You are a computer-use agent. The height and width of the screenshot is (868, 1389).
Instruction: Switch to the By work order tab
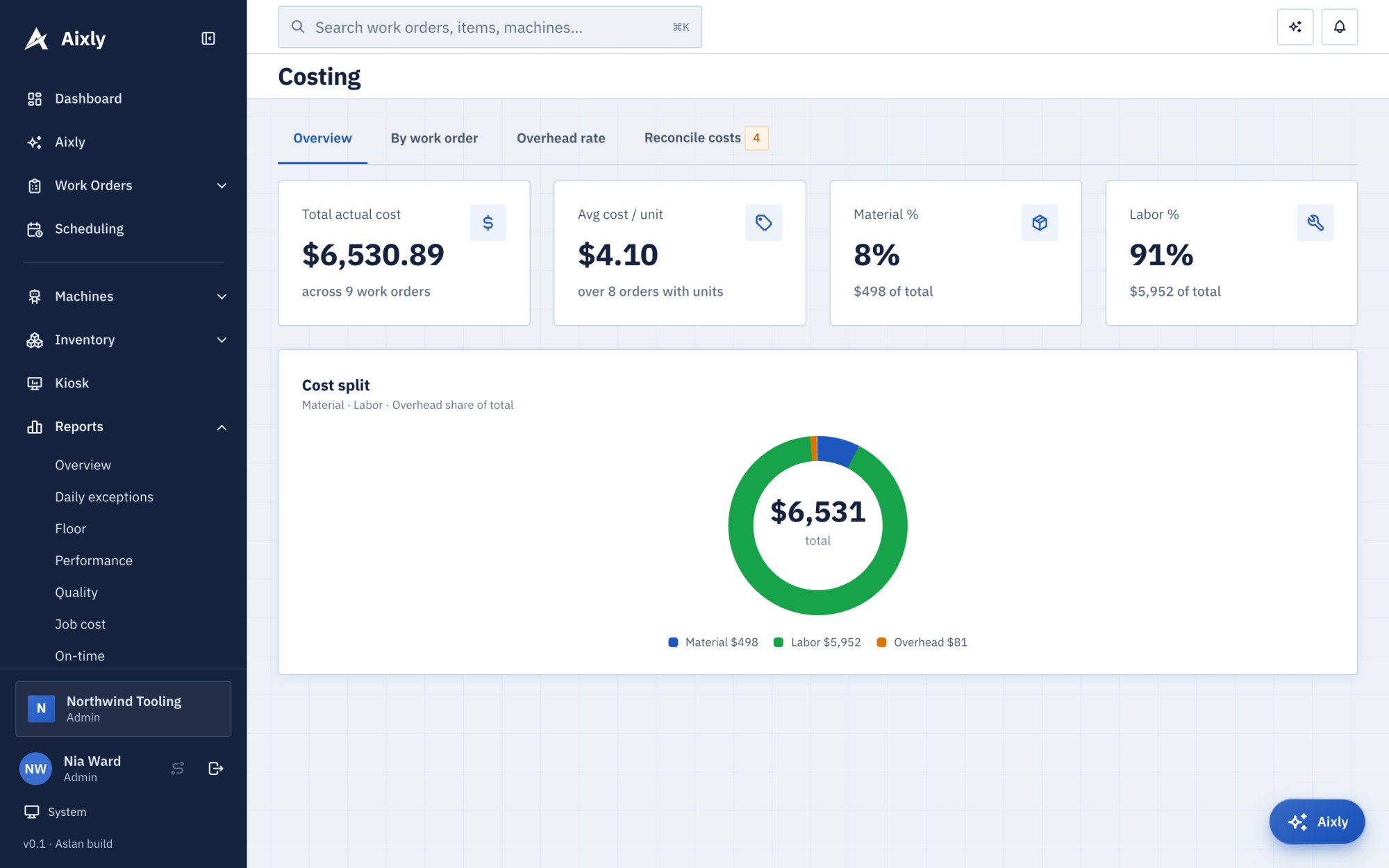coord(434,138)
